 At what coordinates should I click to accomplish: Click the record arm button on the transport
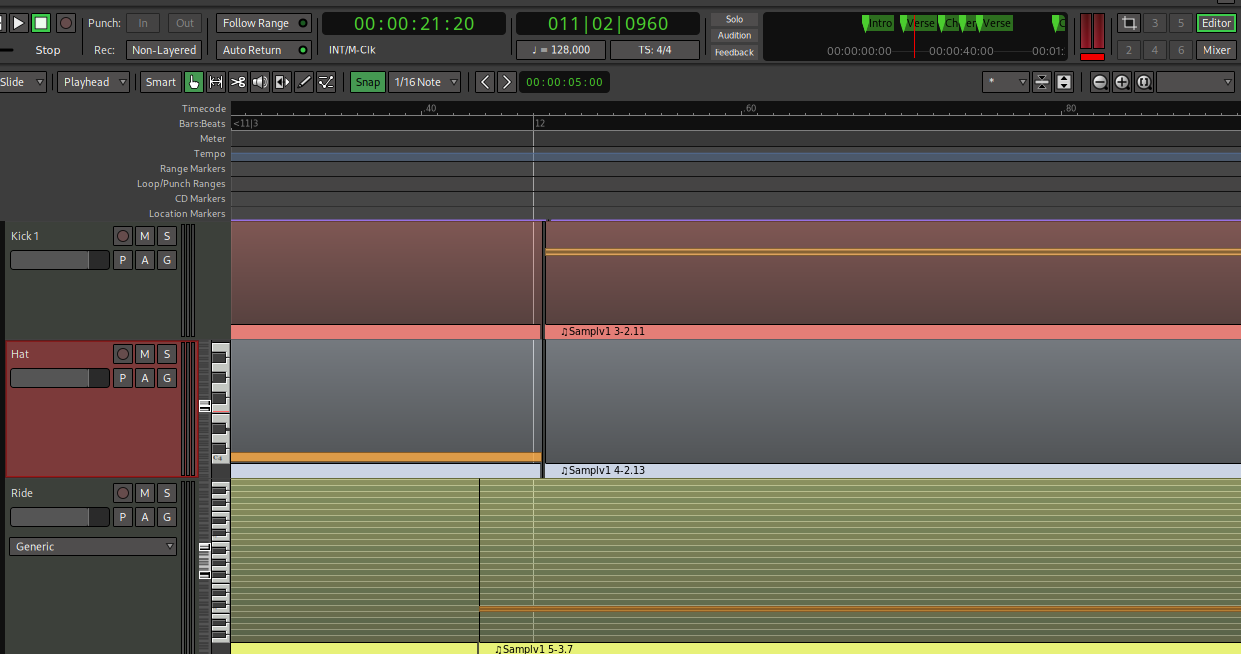(x=66, y=23)
